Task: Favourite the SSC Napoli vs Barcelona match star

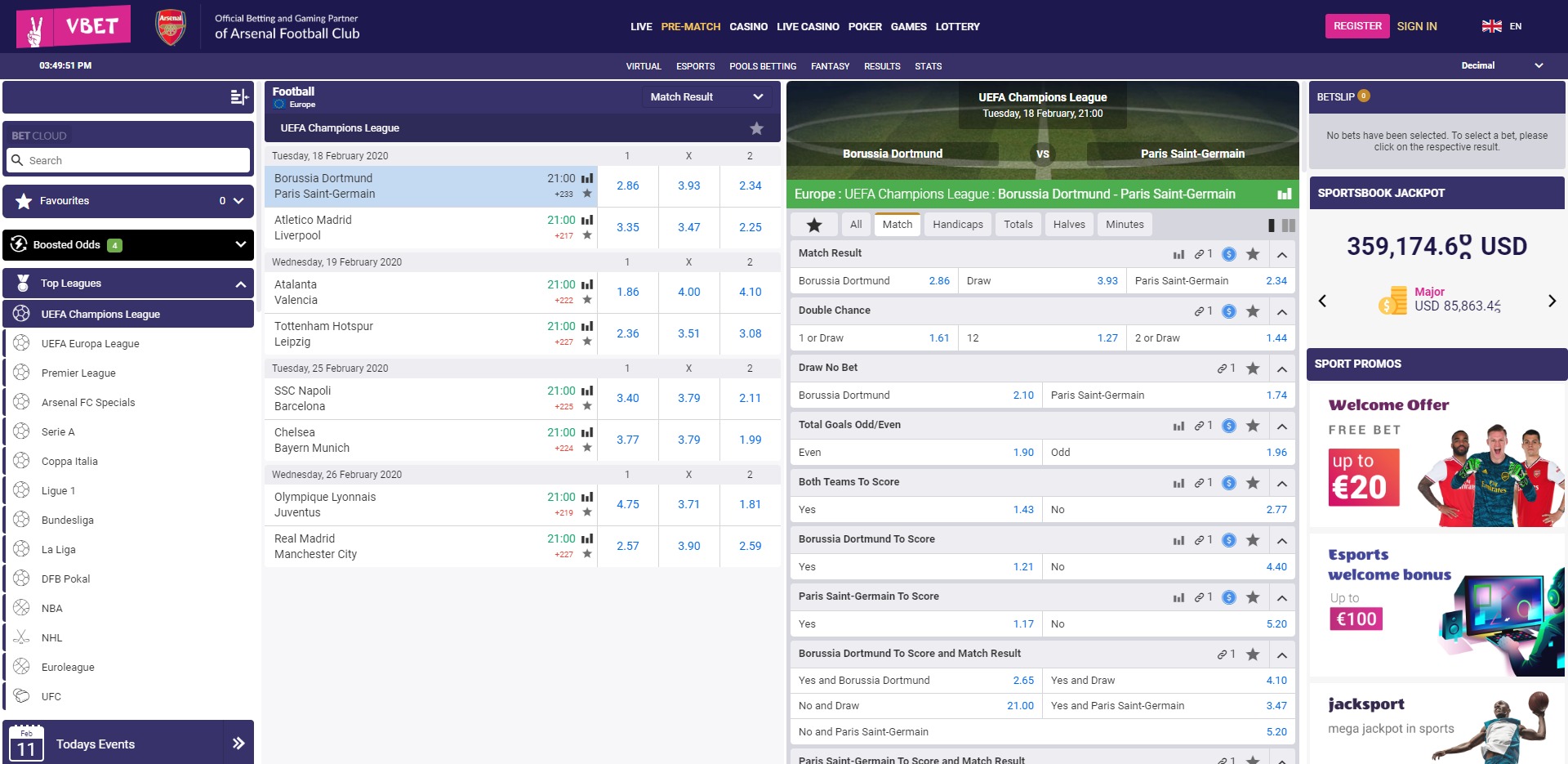Action: [587, 406]
